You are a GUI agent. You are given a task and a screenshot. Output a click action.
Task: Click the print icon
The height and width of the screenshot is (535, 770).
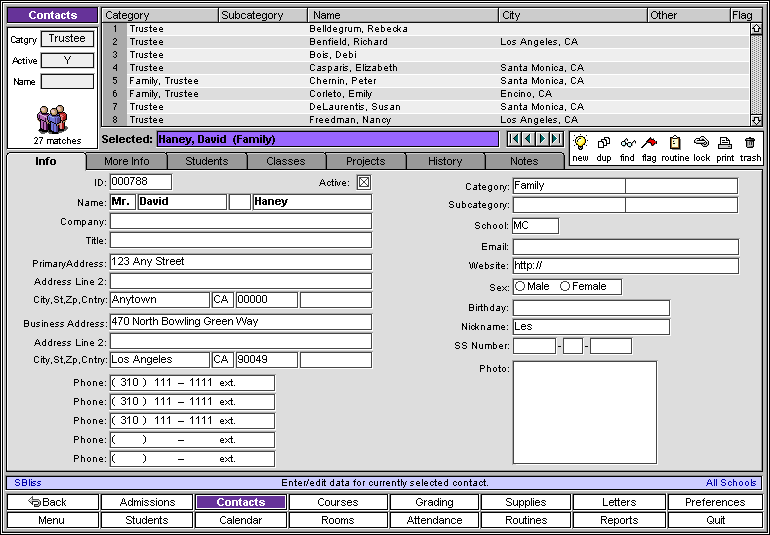[x=725, y=143]
